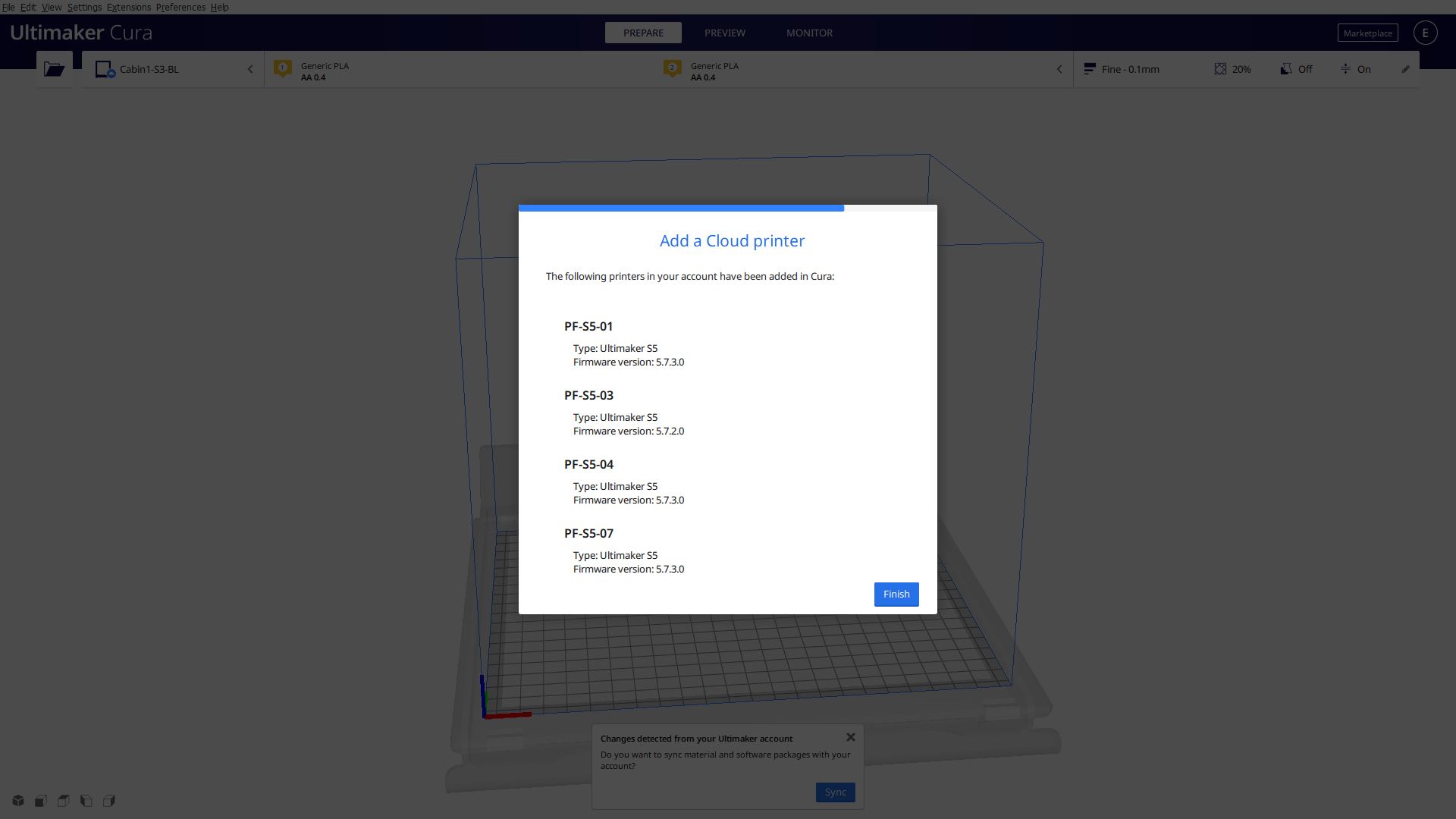
Task: Click the profile edit pencil icon
Action: click(x=1405, y=68)
